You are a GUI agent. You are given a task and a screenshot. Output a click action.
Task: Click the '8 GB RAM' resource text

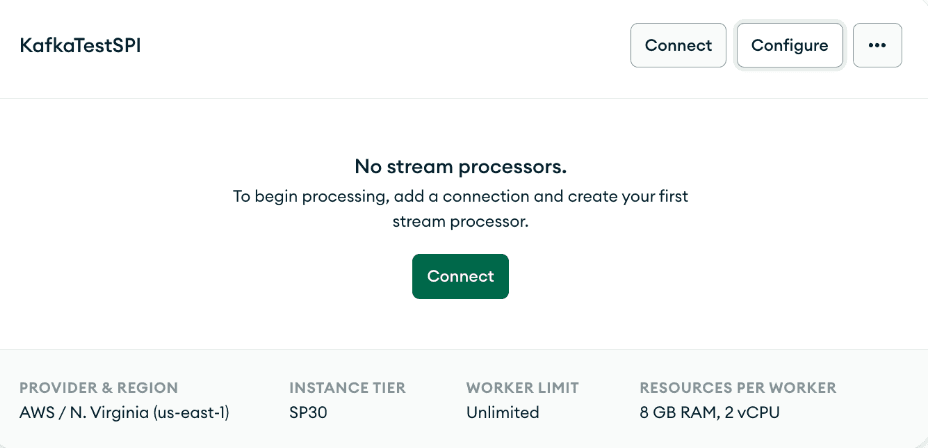coord(677,412)
